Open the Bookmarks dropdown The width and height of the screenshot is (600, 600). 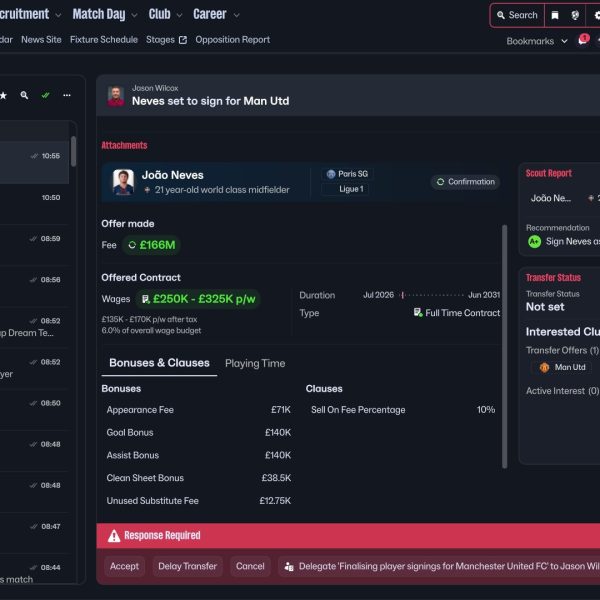pyautogui.click(x=535, y=41)
